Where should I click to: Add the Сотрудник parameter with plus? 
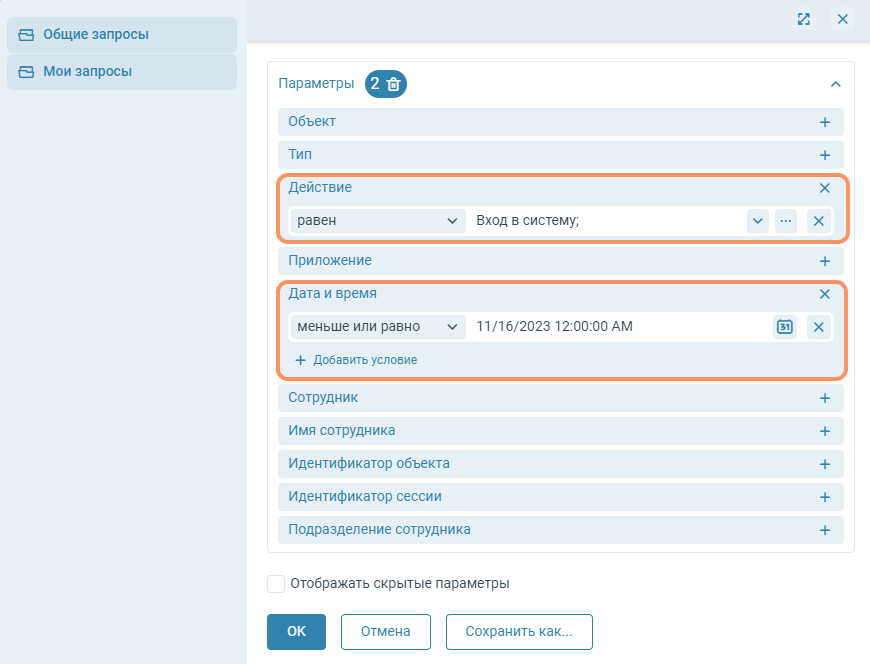coord(824,398)
